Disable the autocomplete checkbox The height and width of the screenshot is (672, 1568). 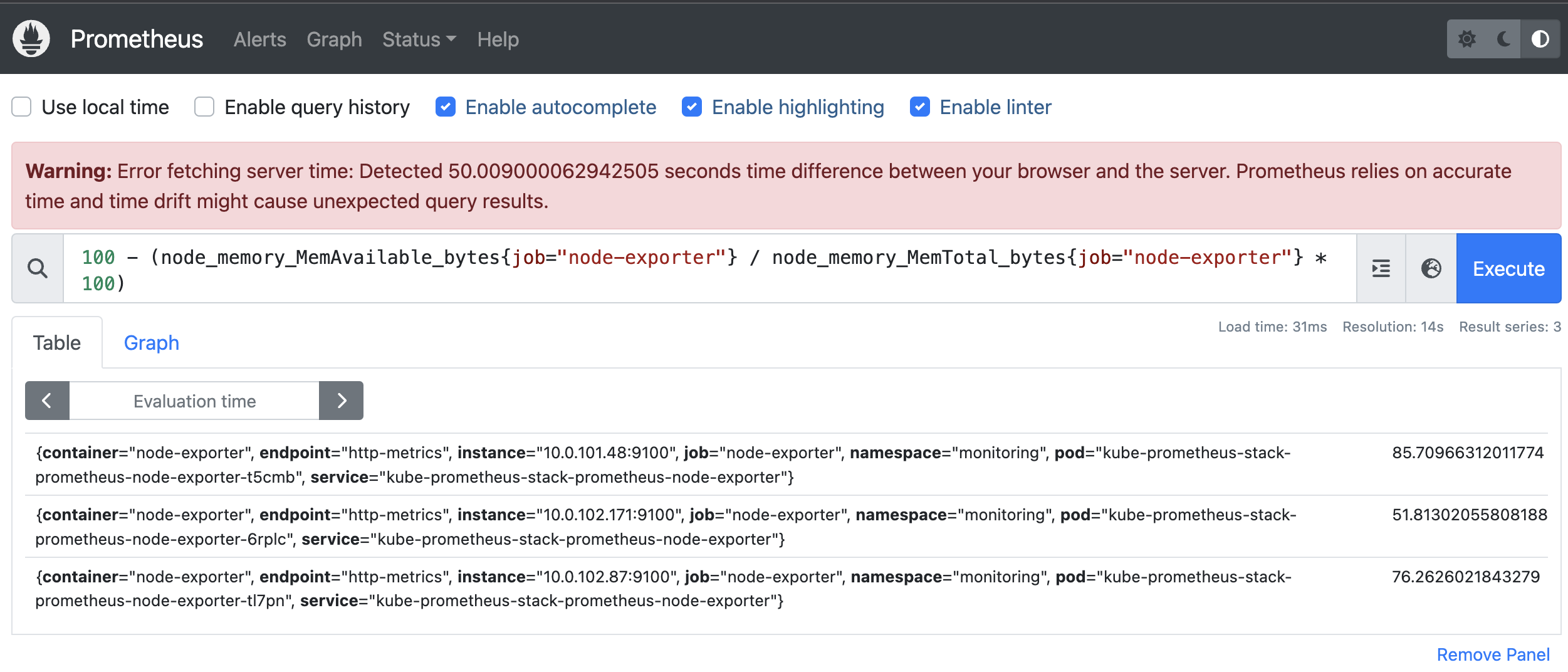point(446,107)
